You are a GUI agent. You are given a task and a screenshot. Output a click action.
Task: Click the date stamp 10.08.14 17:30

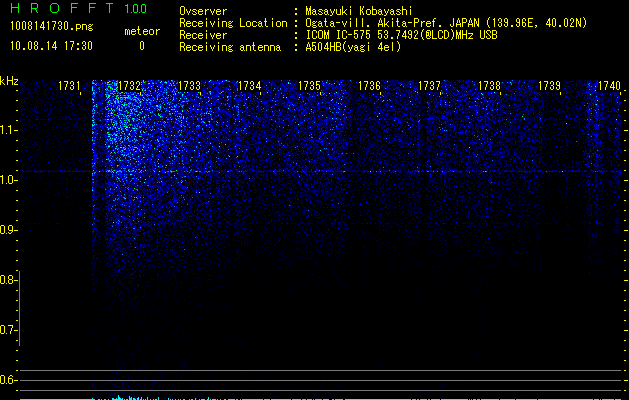pyautogui.click(x=51, y=46)
